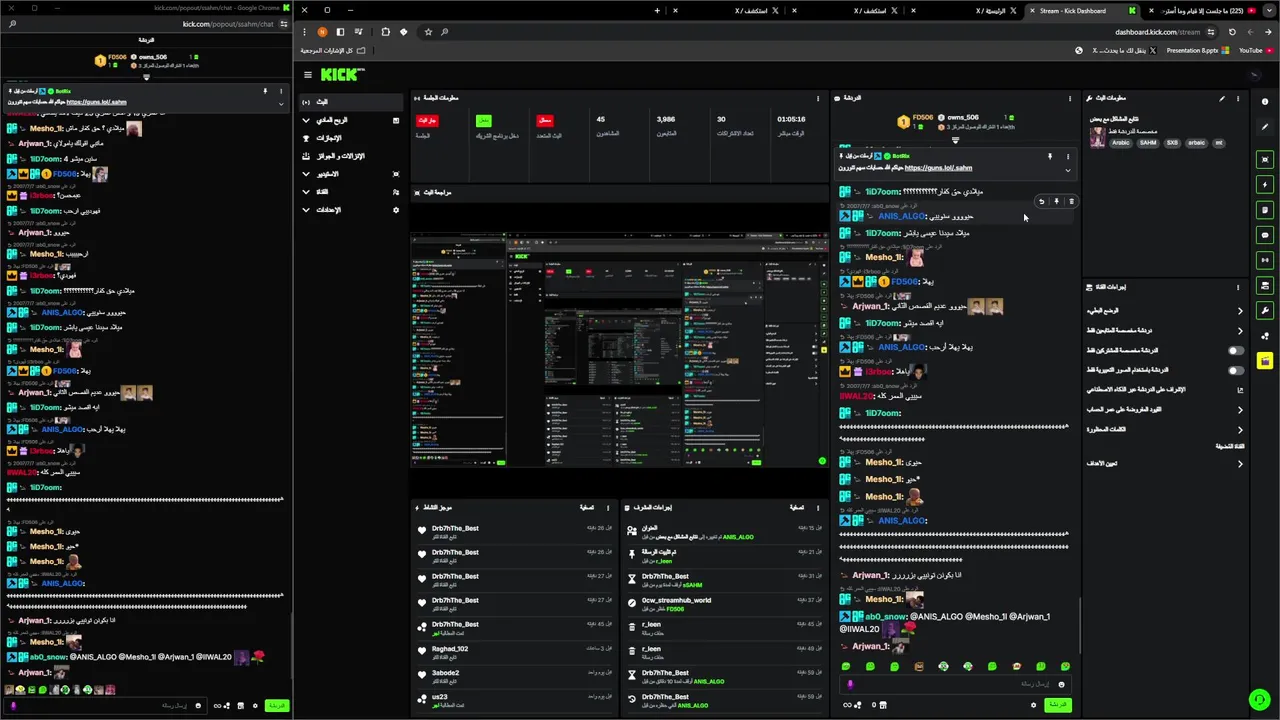Reply to hovered ANIS_ALGO message
1280x720 pixels.
1041,201
